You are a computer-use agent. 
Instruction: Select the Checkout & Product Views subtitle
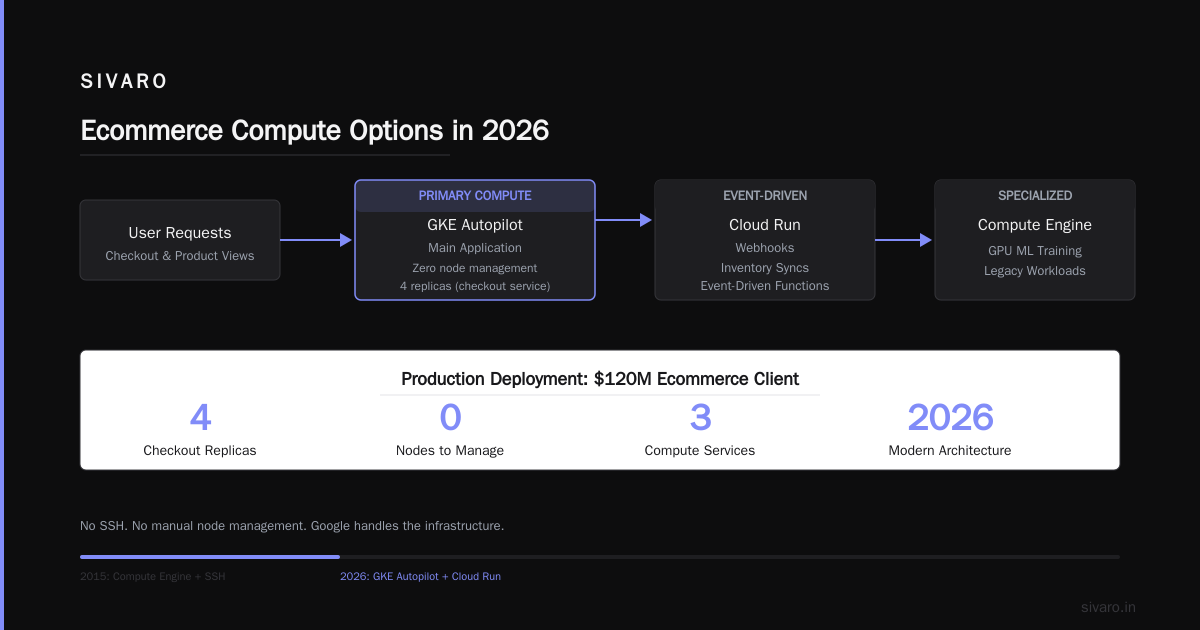[180, 256]
